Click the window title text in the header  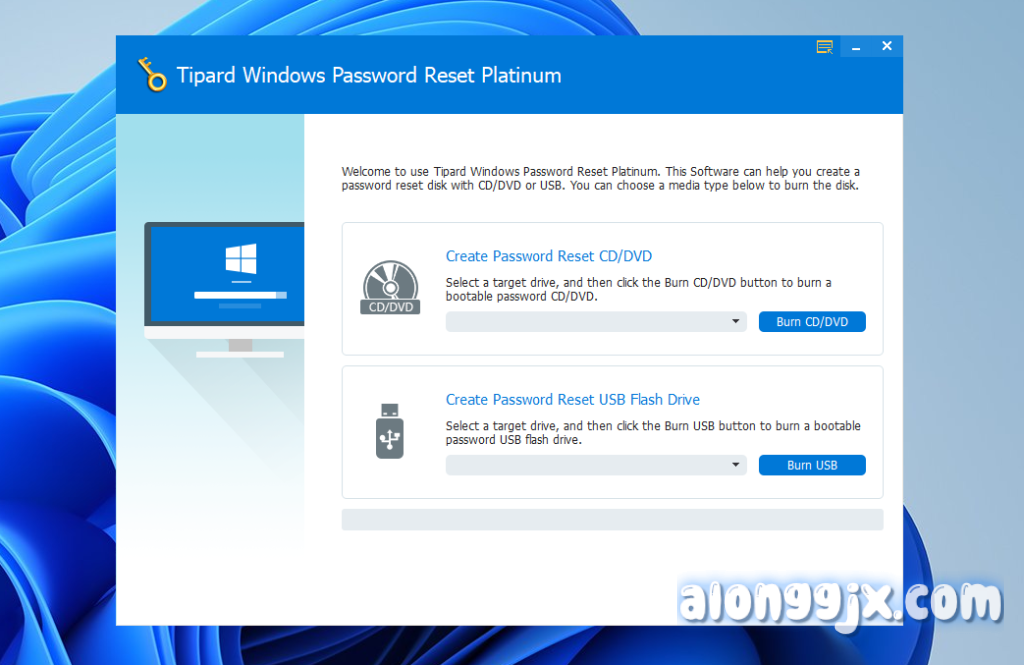(368, 76)
